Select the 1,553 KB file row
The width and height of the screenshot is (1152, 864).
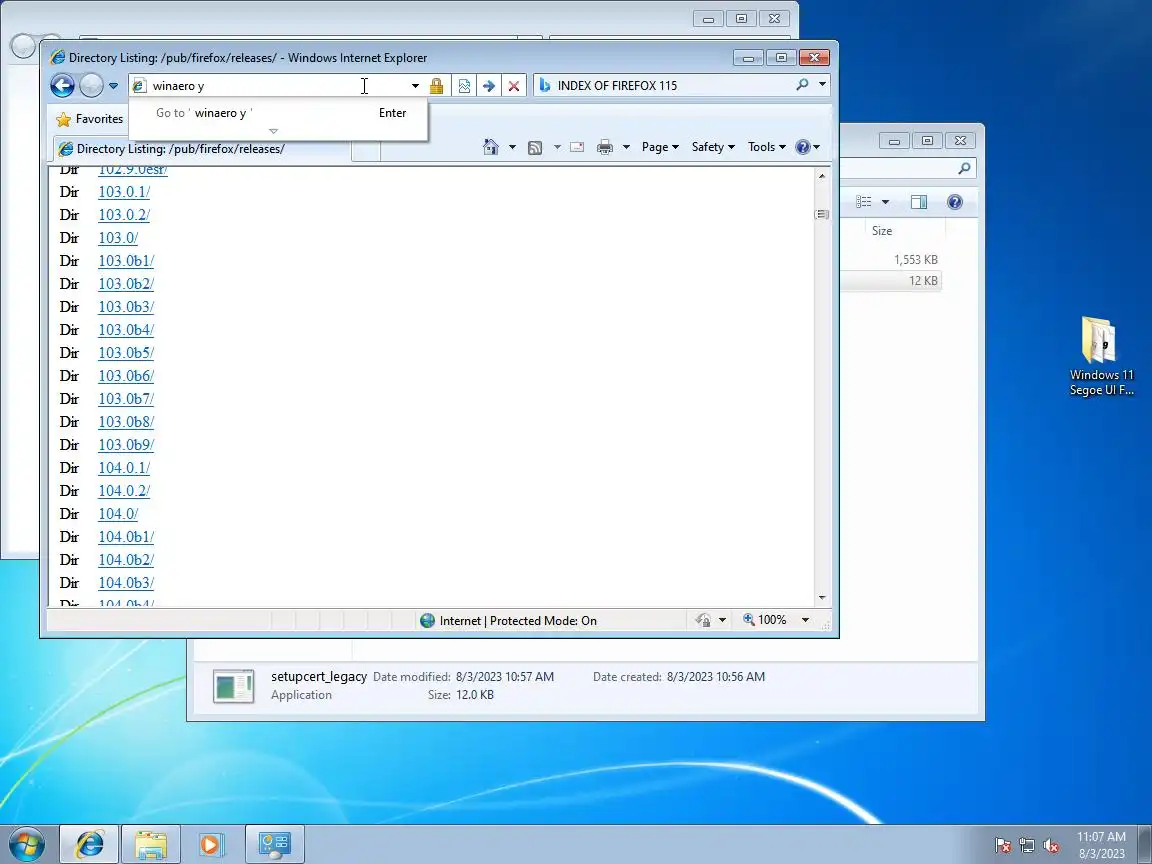(x=891, y=259)
